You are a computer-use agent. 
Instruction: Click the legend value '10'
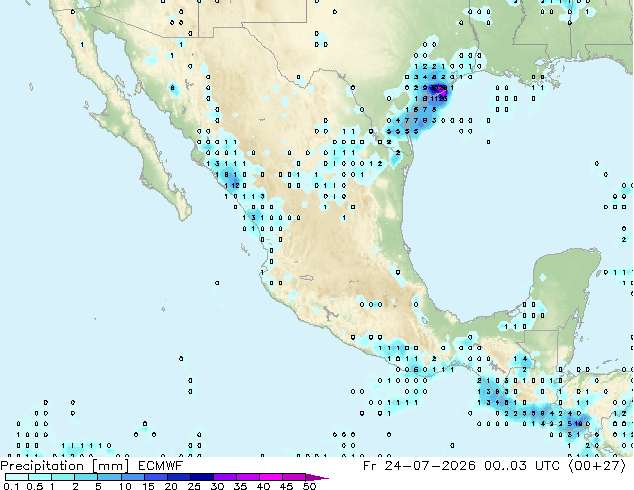pyautogui.click(x=125, y=486)
